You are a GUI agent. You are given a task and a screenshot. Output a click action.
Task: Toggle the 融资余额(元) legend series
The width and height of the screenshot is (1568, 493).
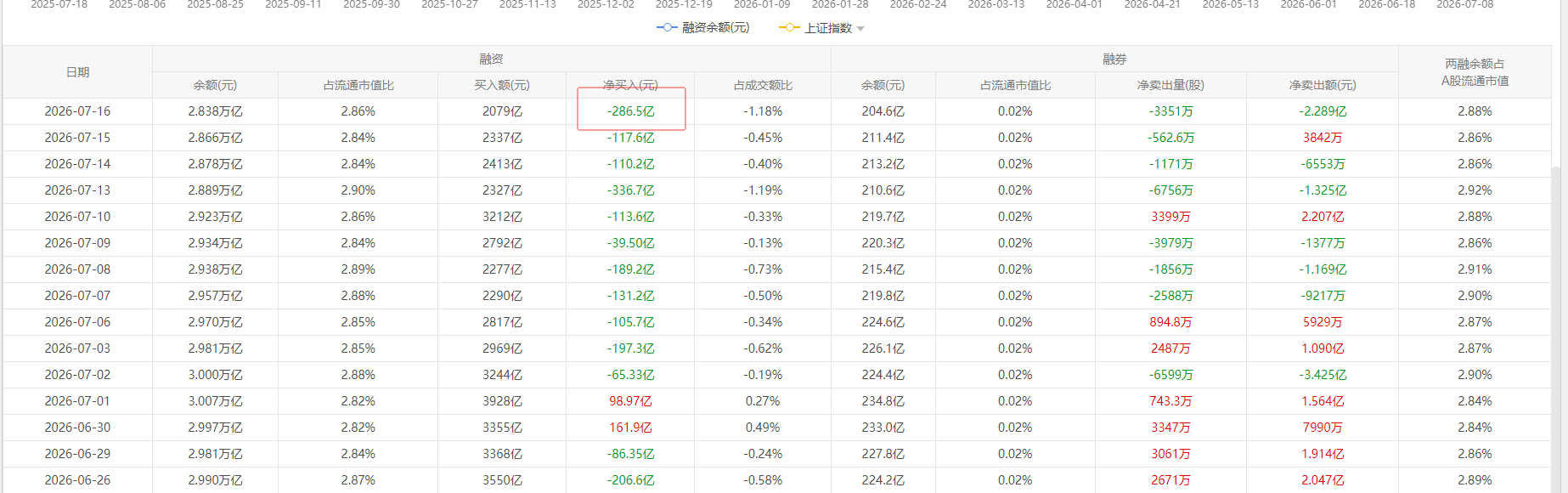click(x=703, y=28)
